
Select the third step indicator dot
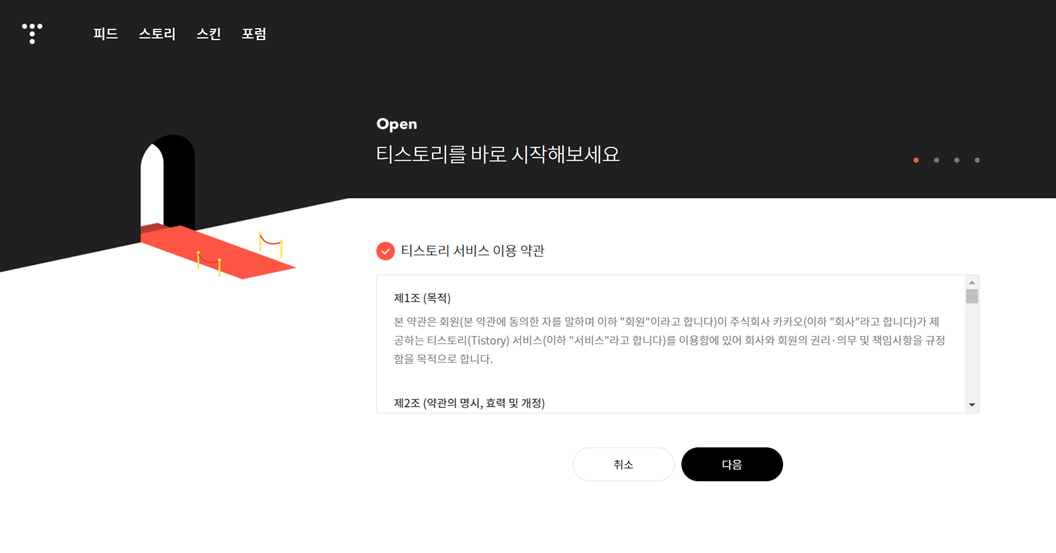click(x=956, y=160)
